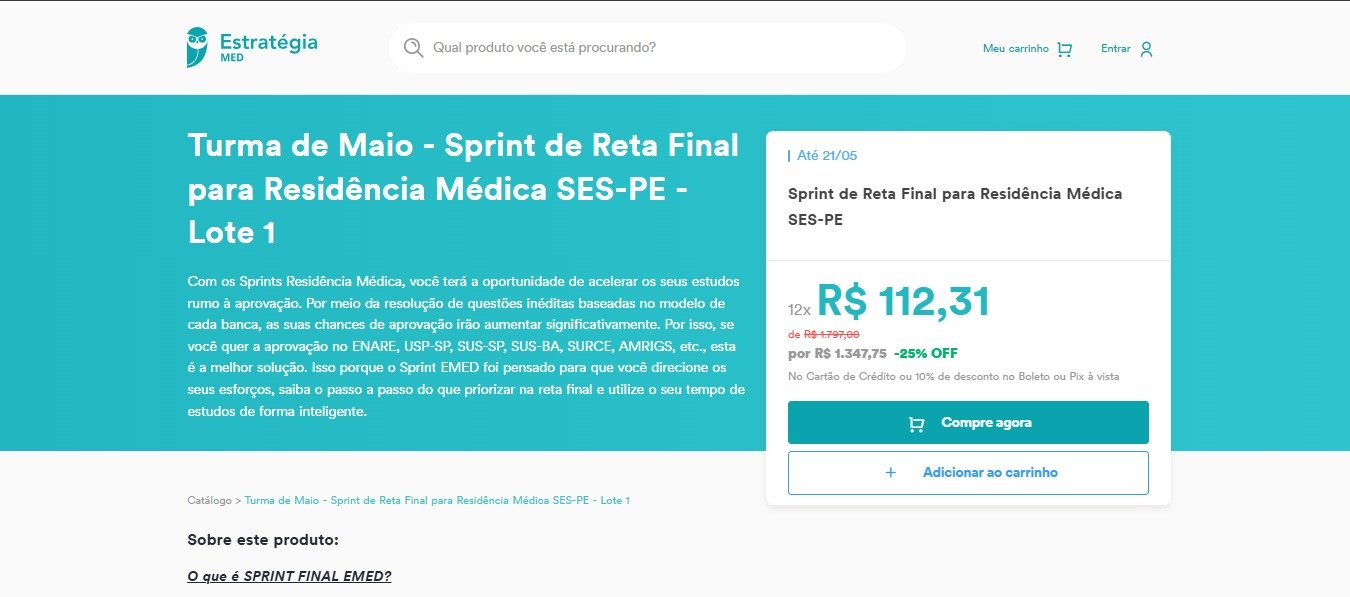Click the Estratégia MED owl logo
The width and height of the screenshot is (1350, 597).
(197, 47)
